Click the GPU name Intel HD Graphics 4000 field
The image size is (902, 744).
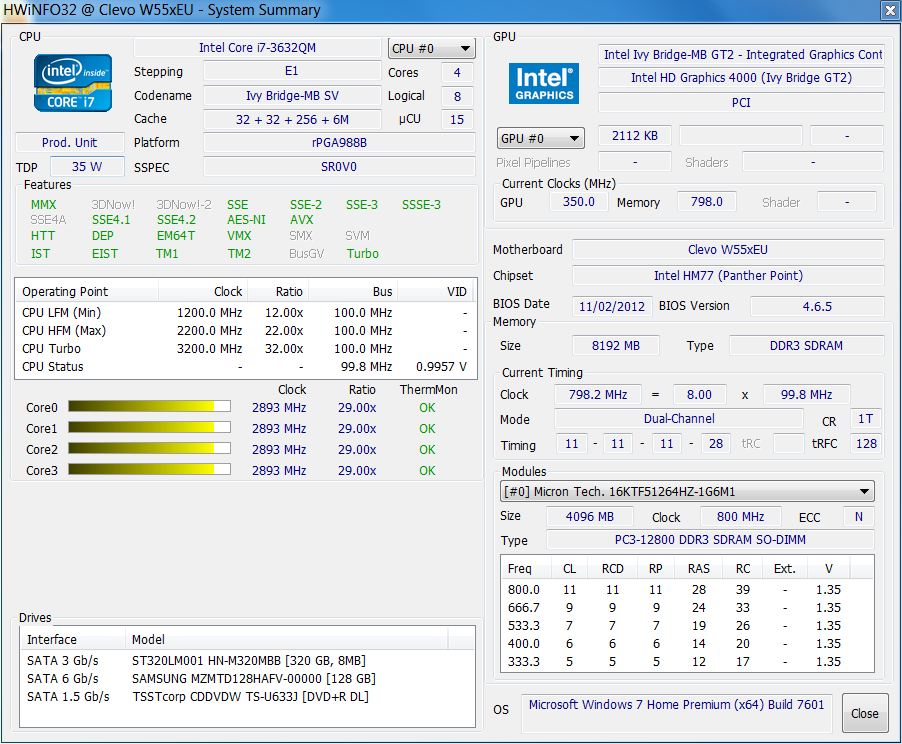point(741,78)
